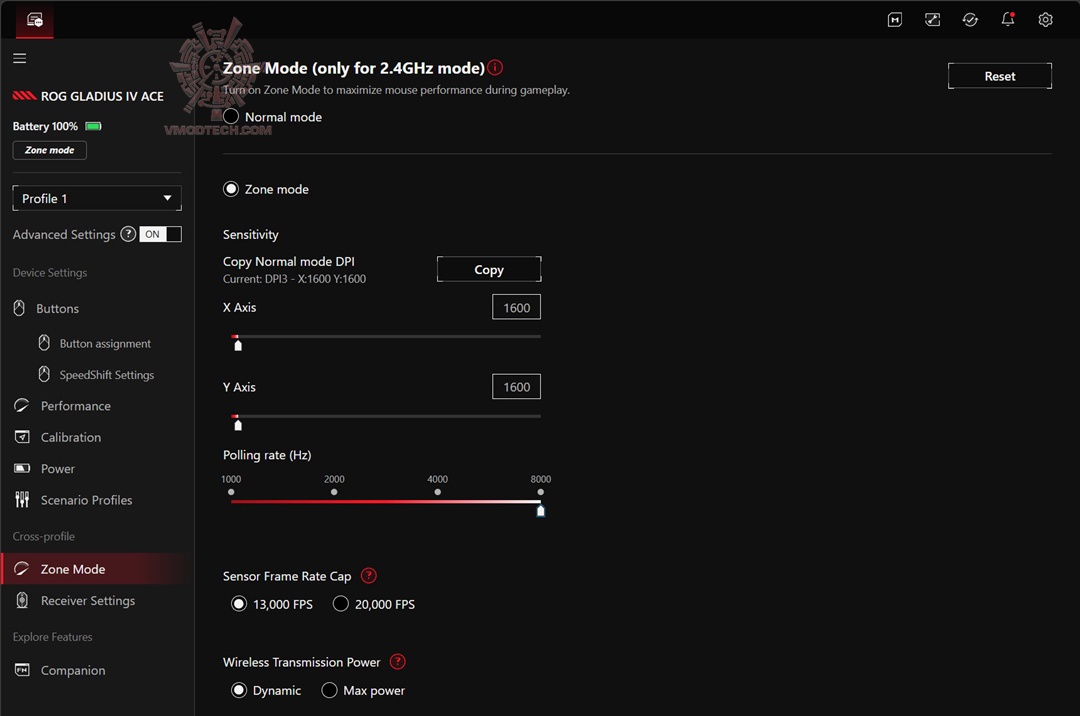Viewport: 1080px width, 716px height.
Task: Click the top bar icon left of the update check
Action: pos(932,19)
